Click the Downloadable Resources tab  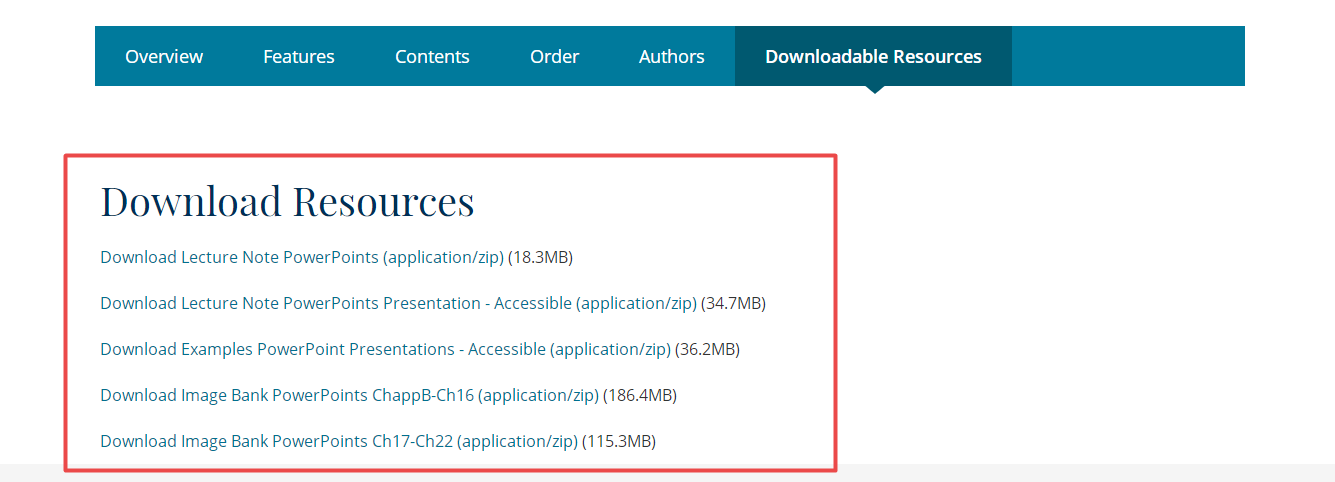(x=873, y=56)
